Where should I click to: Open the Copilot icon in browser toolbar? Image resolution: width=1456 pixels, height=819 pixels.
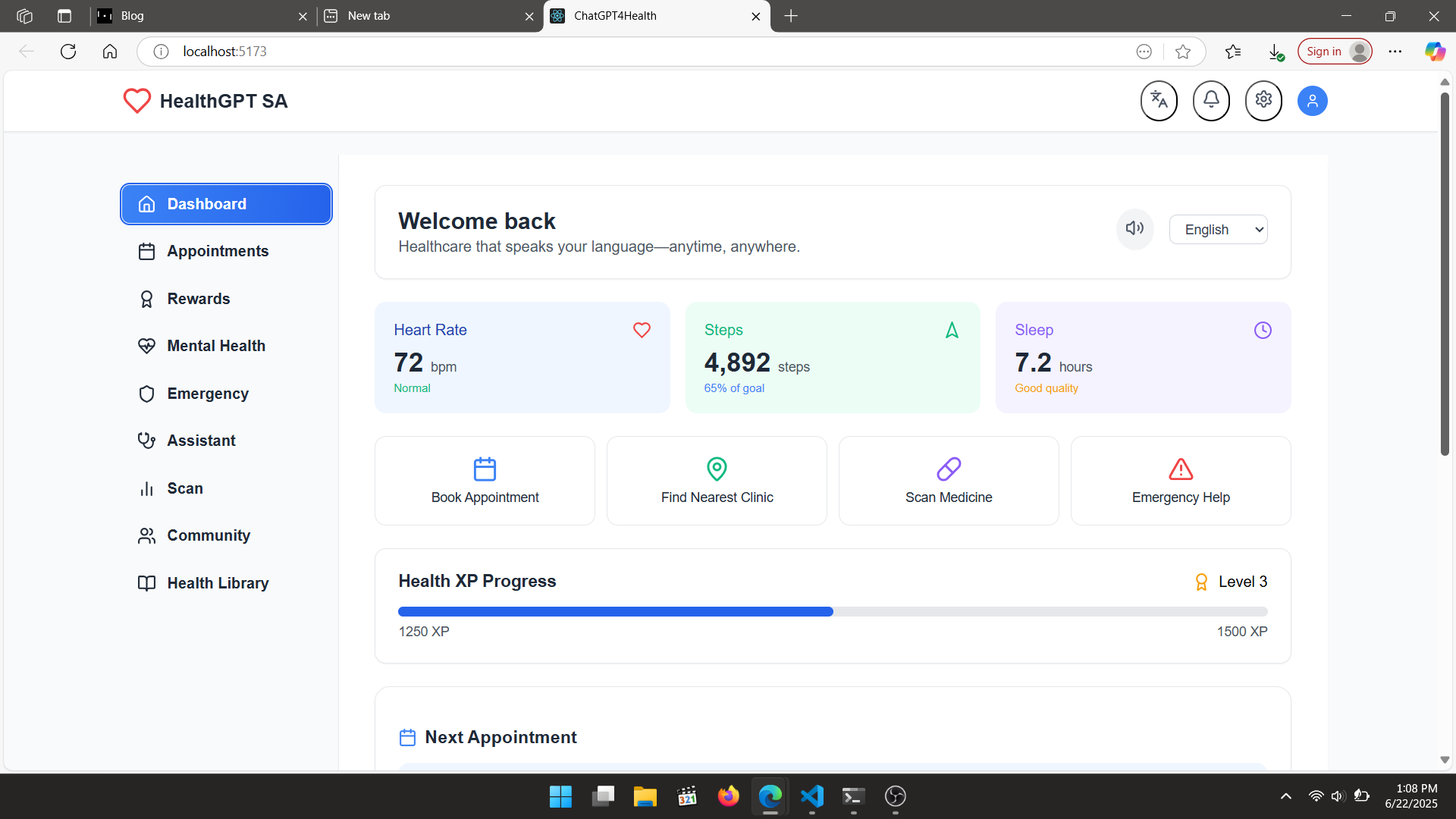click(1435, 52)
